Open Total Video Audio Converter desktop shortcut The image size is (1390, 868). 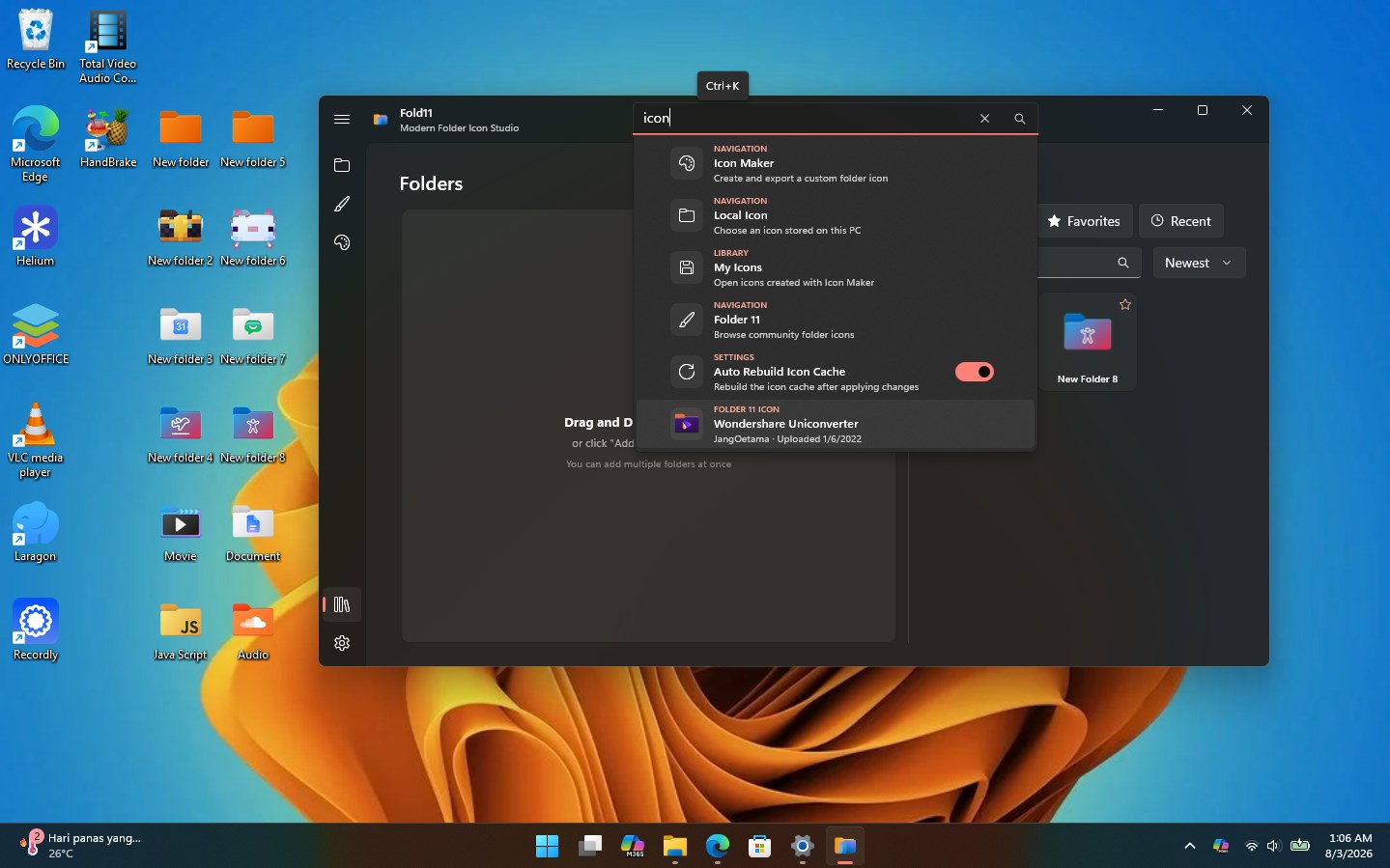[x=108, y=47]
